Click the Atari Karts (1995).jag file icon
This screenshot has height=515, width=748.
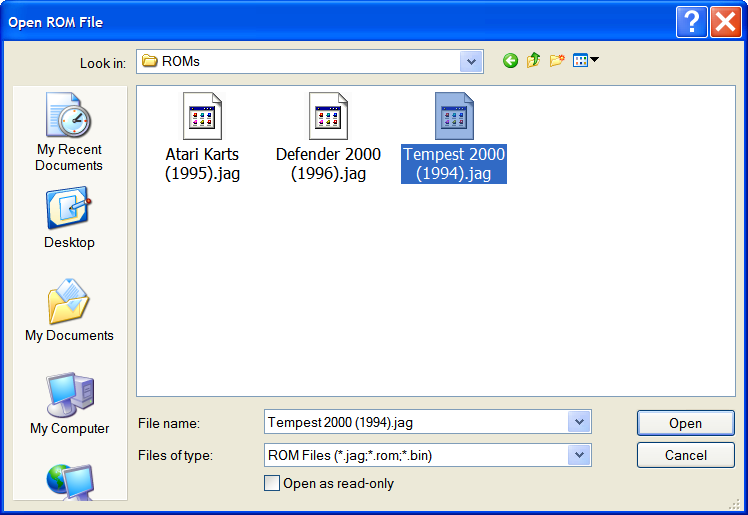(203, 116)
